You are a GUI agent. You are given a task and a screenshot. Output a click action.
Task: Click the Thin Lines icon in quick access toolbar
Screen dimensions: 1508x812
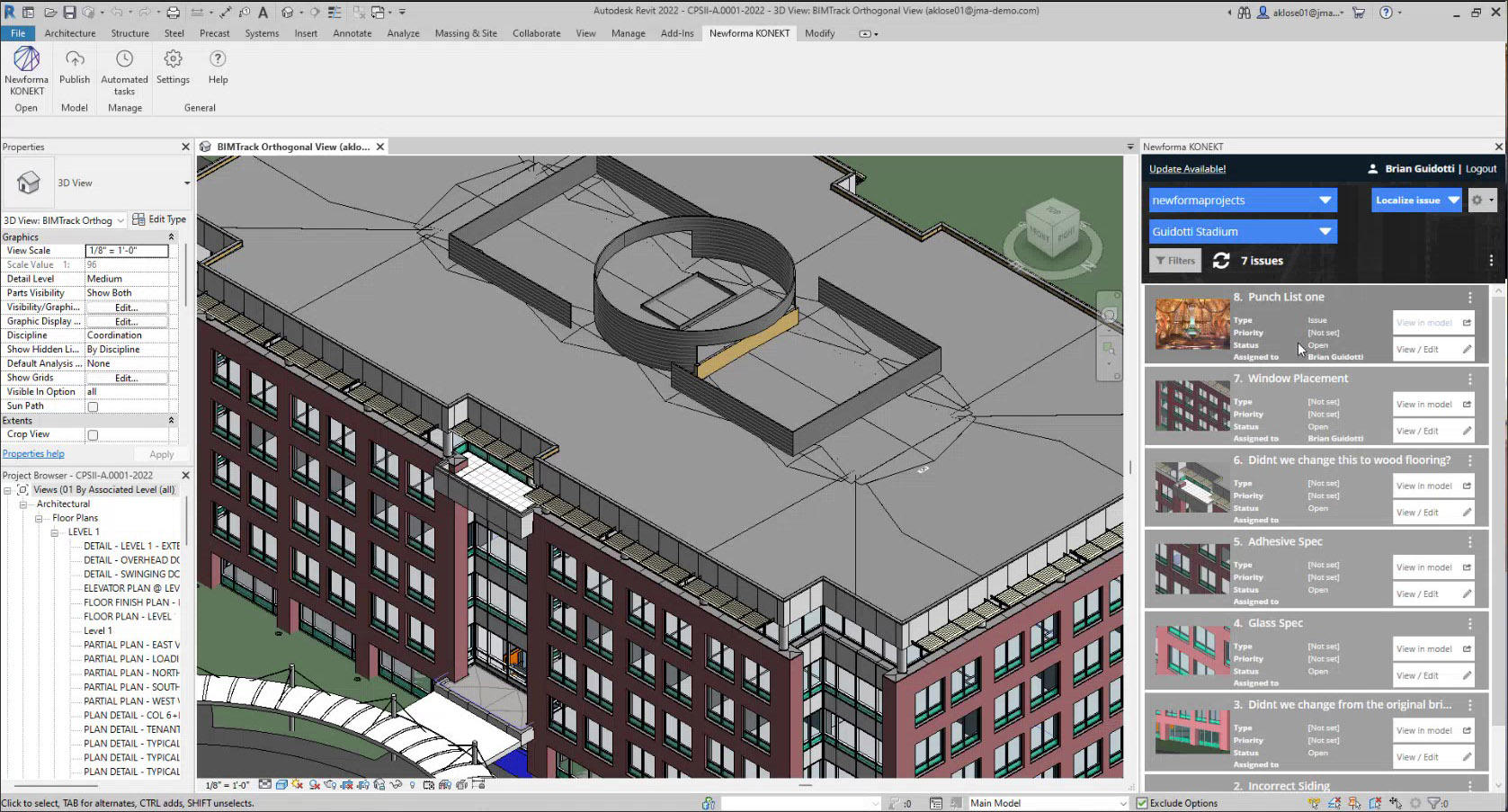point(334,12)
